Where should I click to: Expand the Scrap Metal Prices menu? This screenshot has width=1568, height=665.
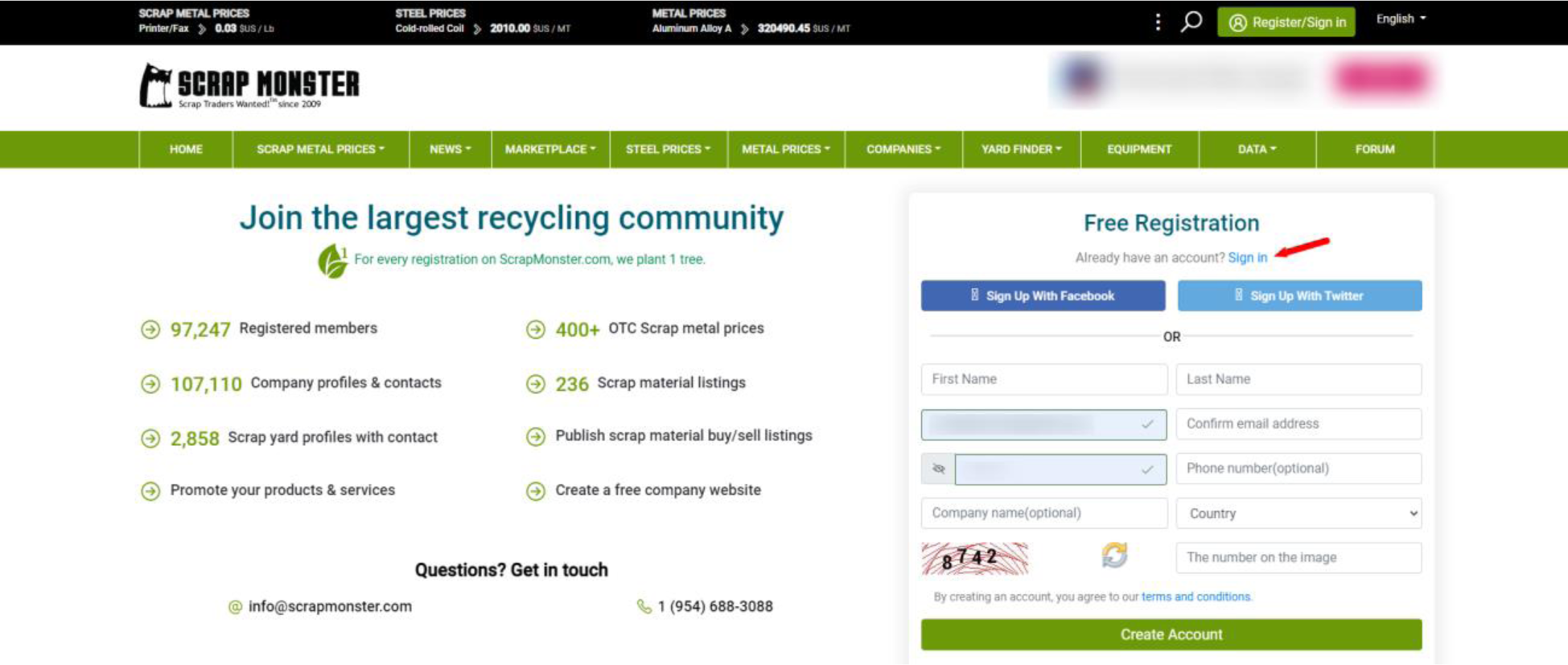pos(320,150)
